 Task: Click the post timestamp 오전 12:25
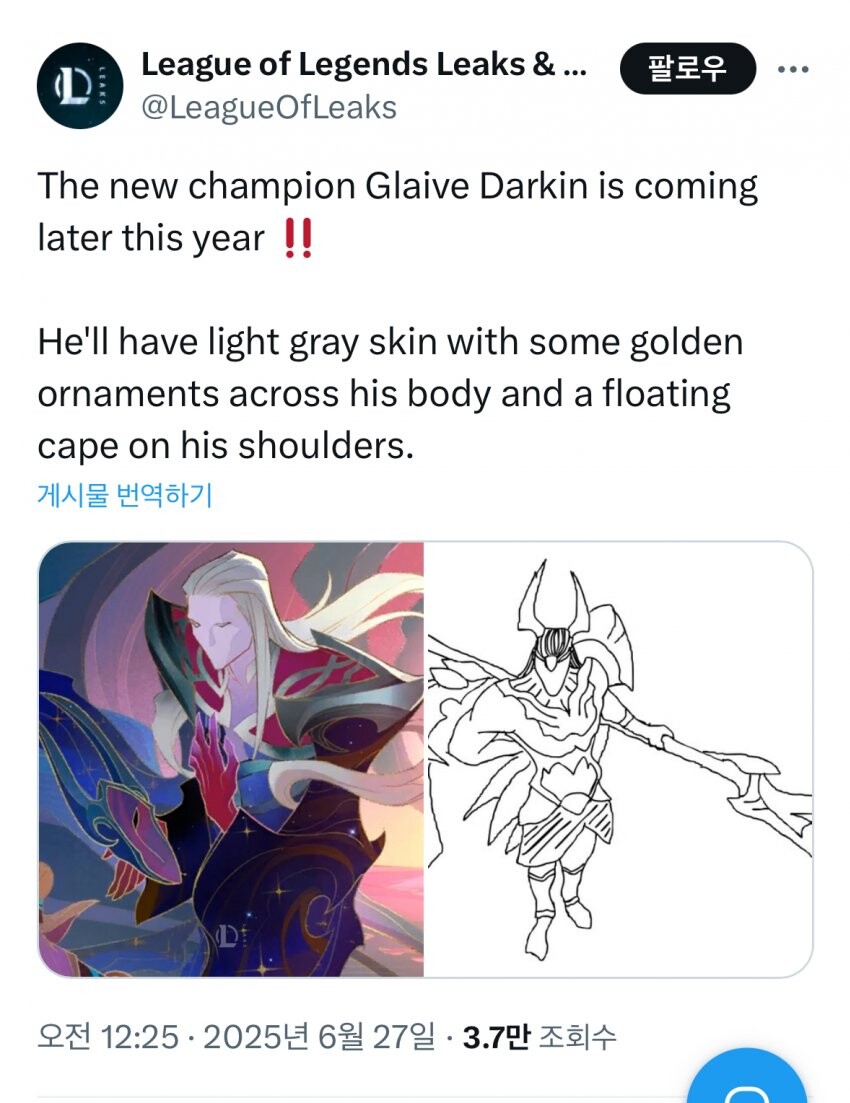click(x=108, y=1036)
